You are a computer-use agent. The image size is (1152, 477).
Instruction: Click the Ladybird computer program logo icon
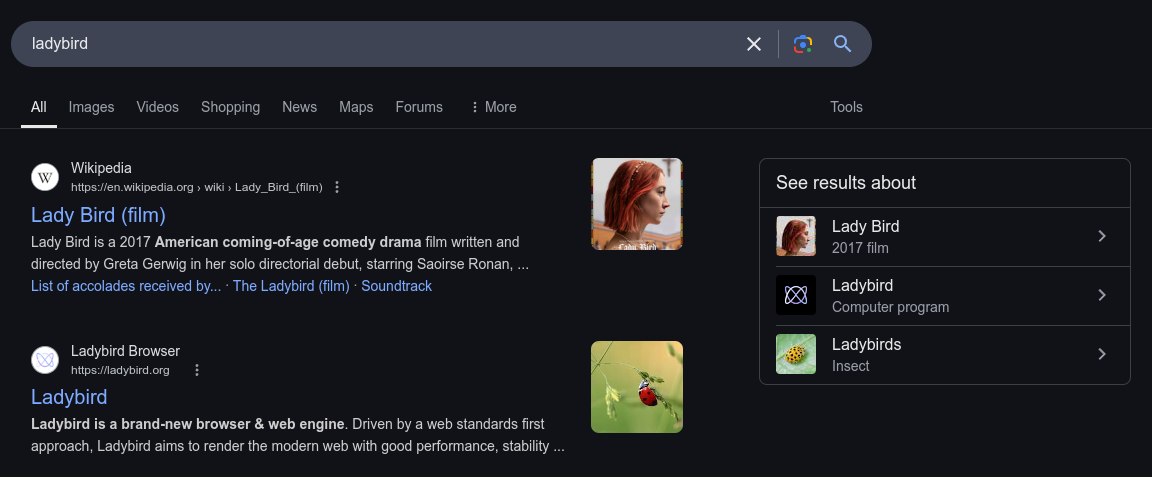coord(796,295)
